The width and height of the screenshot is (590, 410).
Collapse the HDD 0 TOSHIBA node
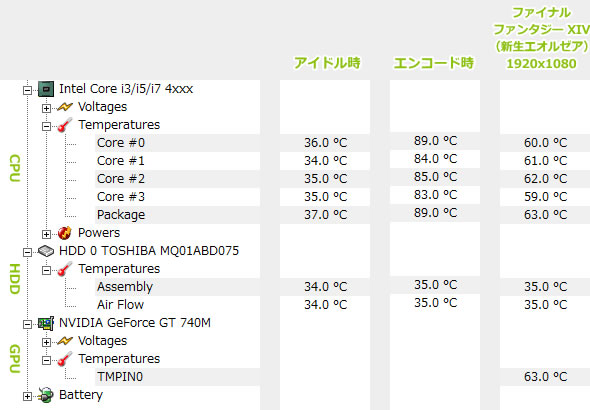coord(27,252)
